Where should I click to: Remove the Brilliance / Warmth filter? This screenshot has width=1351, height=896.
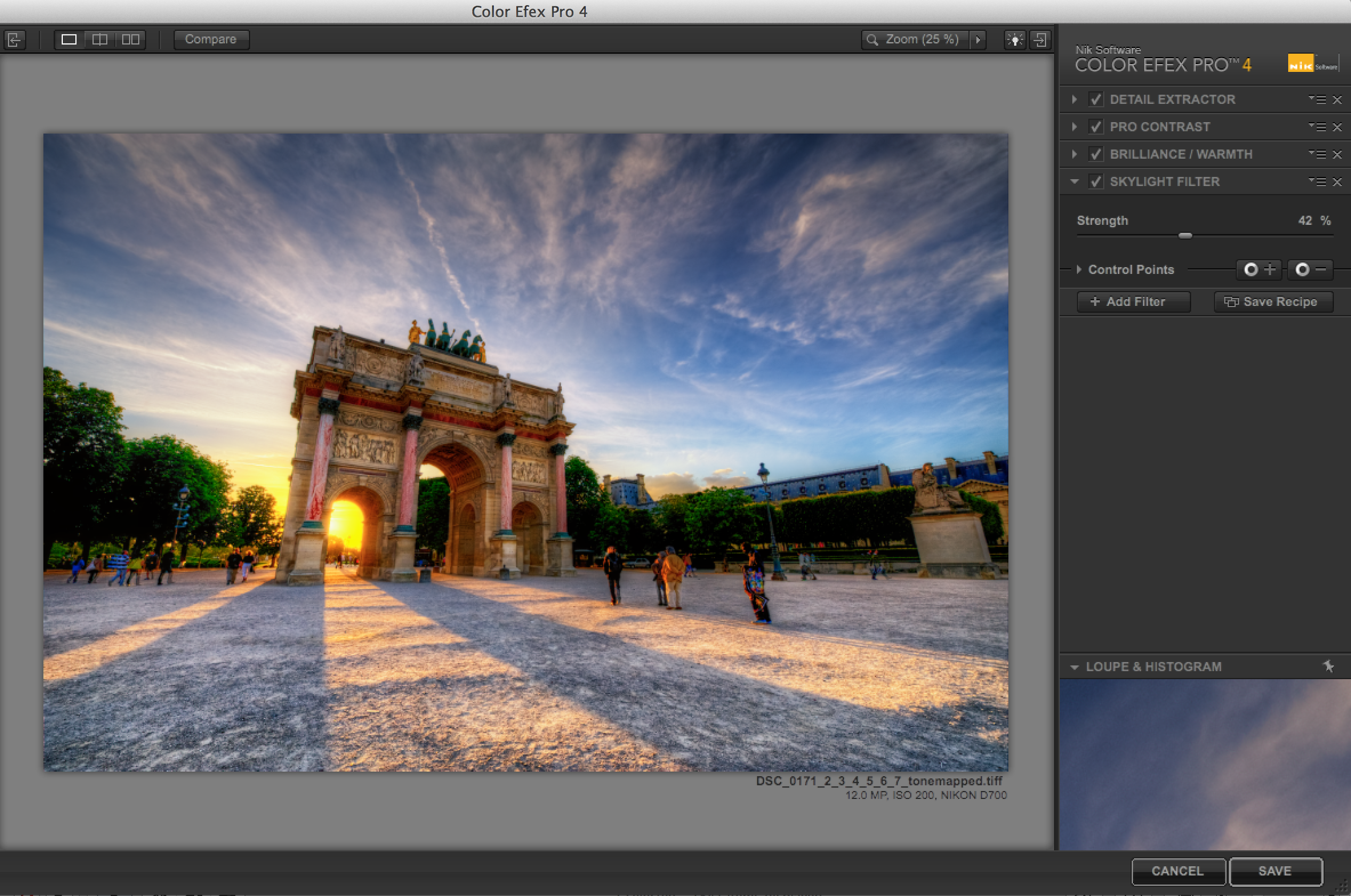coord(1337,154)
